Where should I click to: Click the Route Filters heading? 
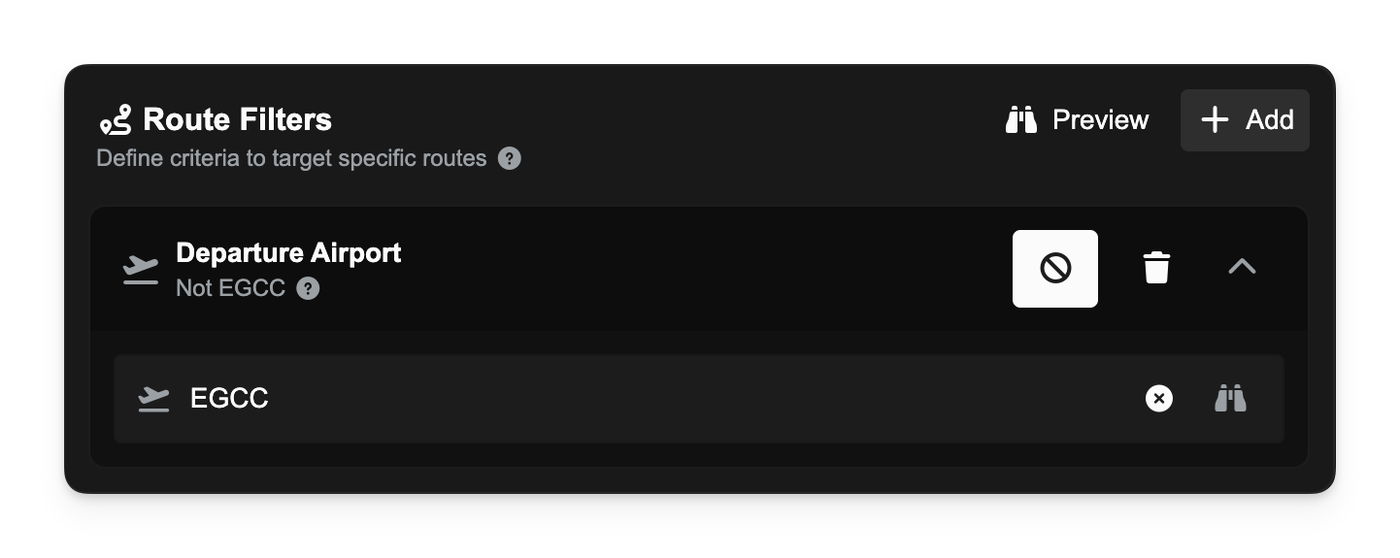point(237,120)
